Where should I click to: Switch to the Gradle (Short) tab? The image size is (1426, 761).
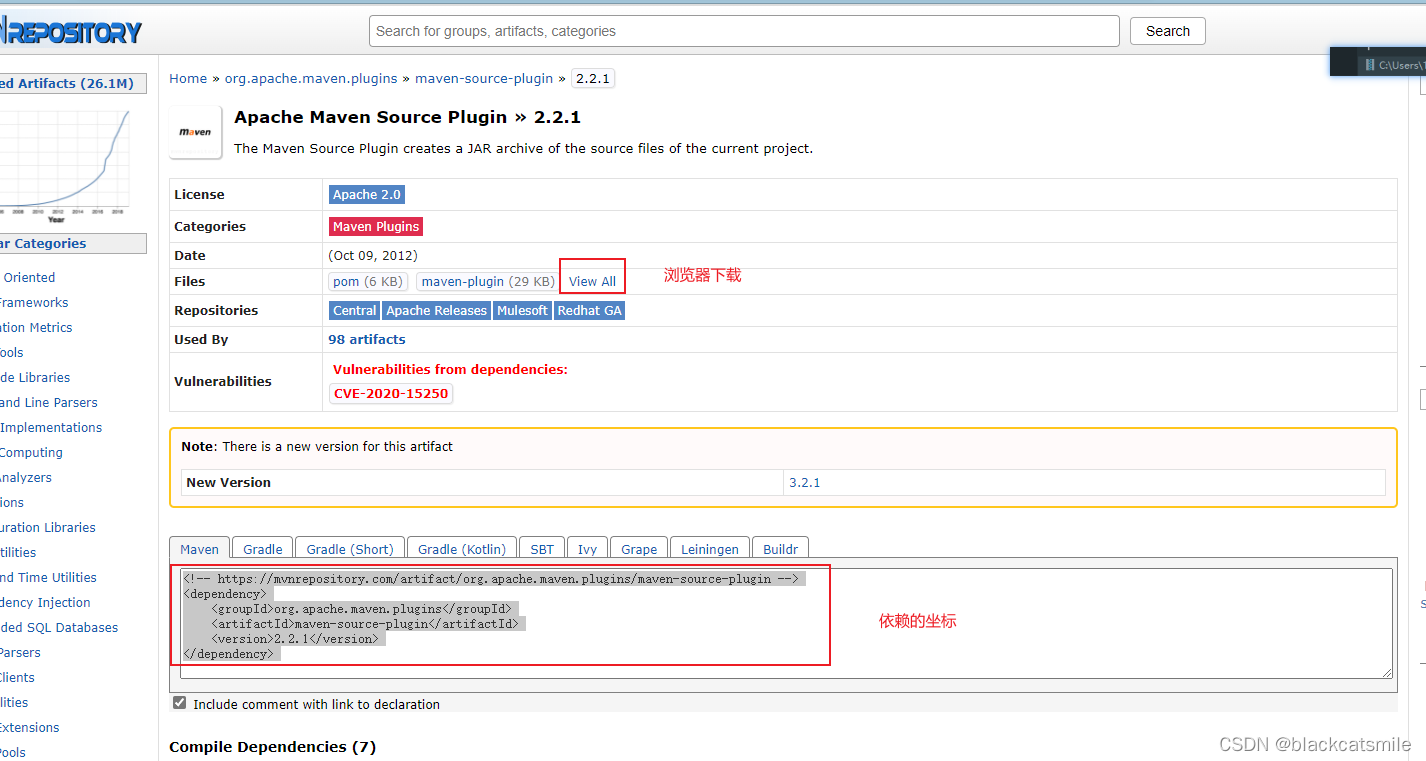tap(350, 549)
